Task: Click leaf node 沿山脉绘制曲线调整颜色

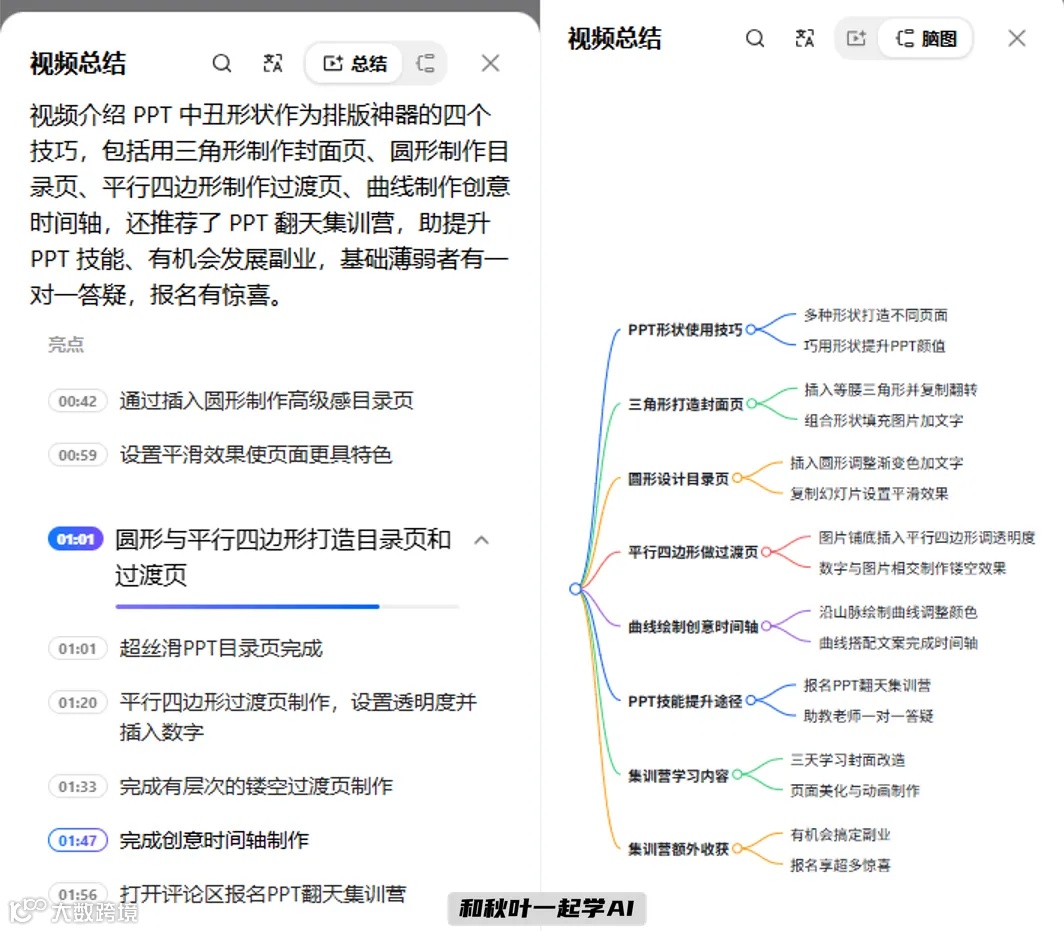Action: click(898, 612)
